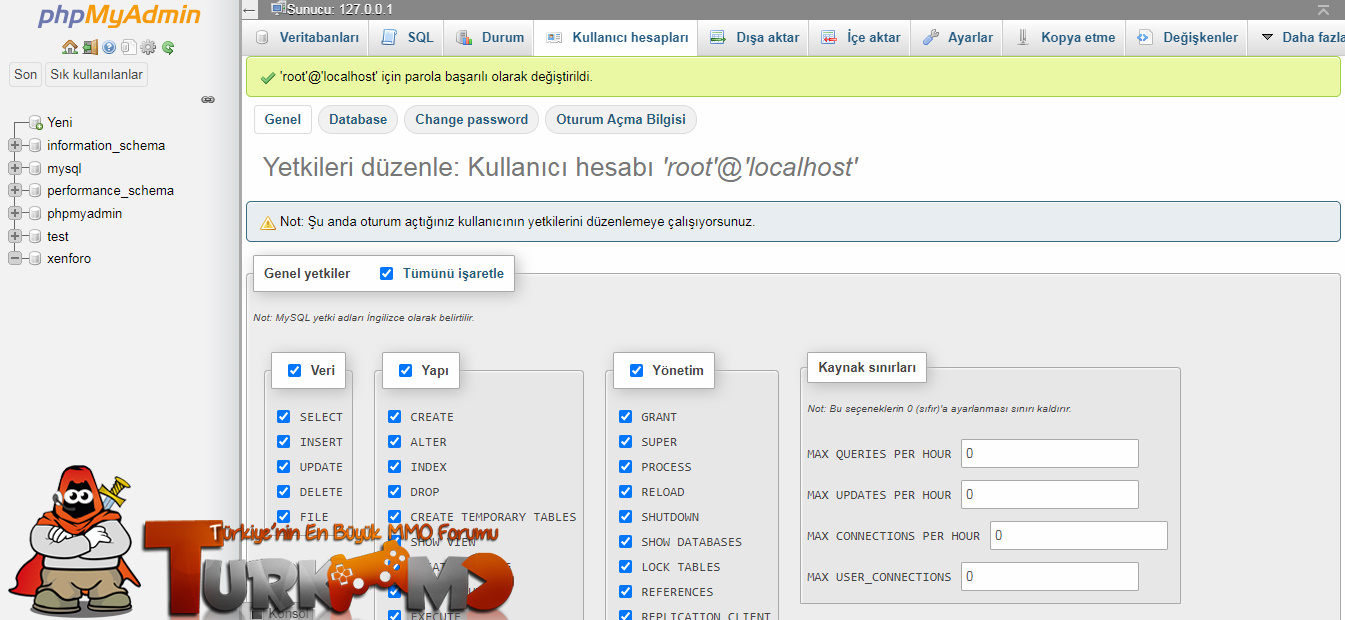Expand the information_schema database node
Image resolution: width=1345 pixels, height=620 pixels.
pos(15,145)
